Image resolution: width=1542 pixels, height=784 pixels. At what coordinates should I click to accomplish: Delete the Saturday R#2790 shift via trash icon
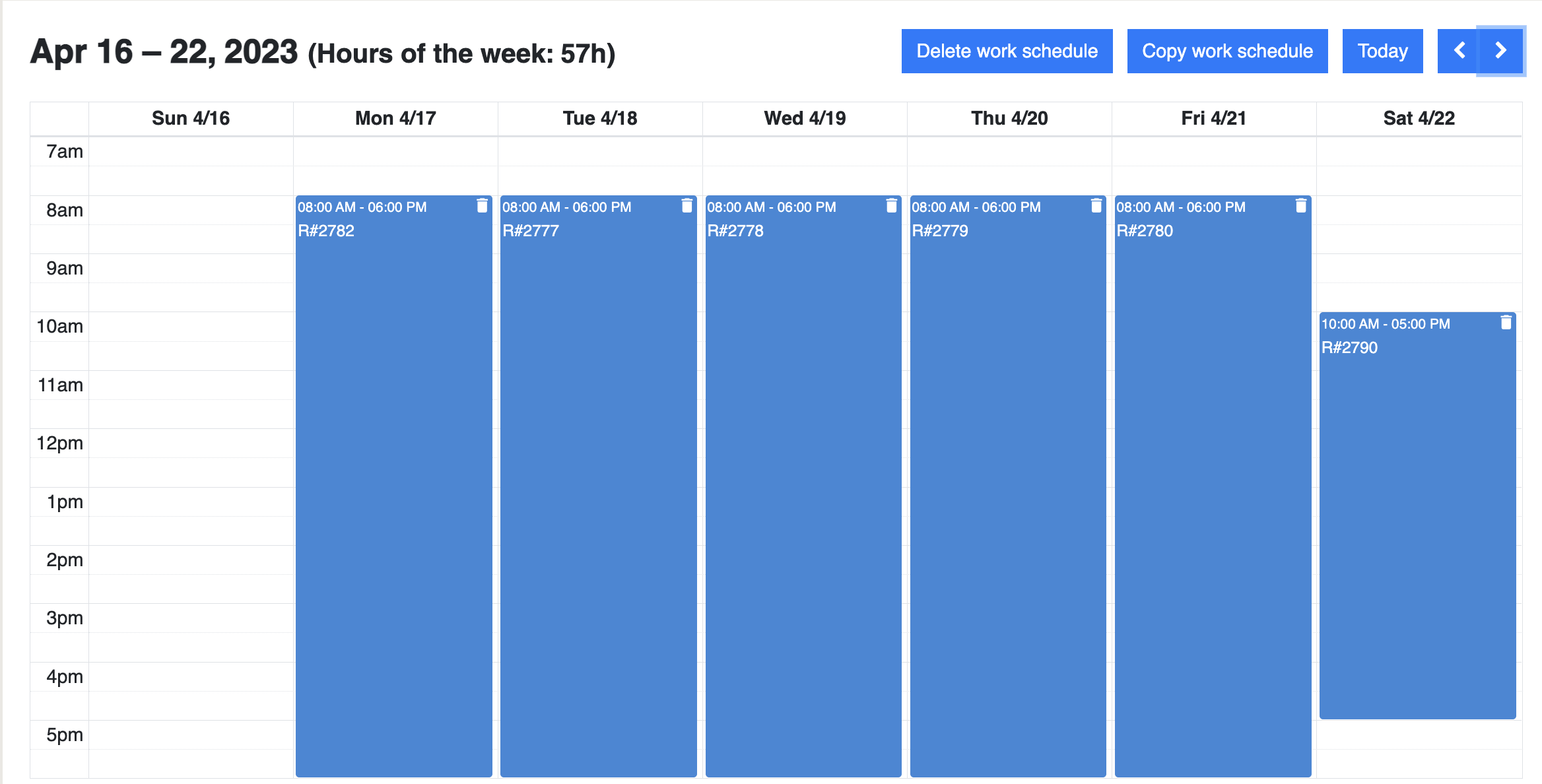[1506, 323]
